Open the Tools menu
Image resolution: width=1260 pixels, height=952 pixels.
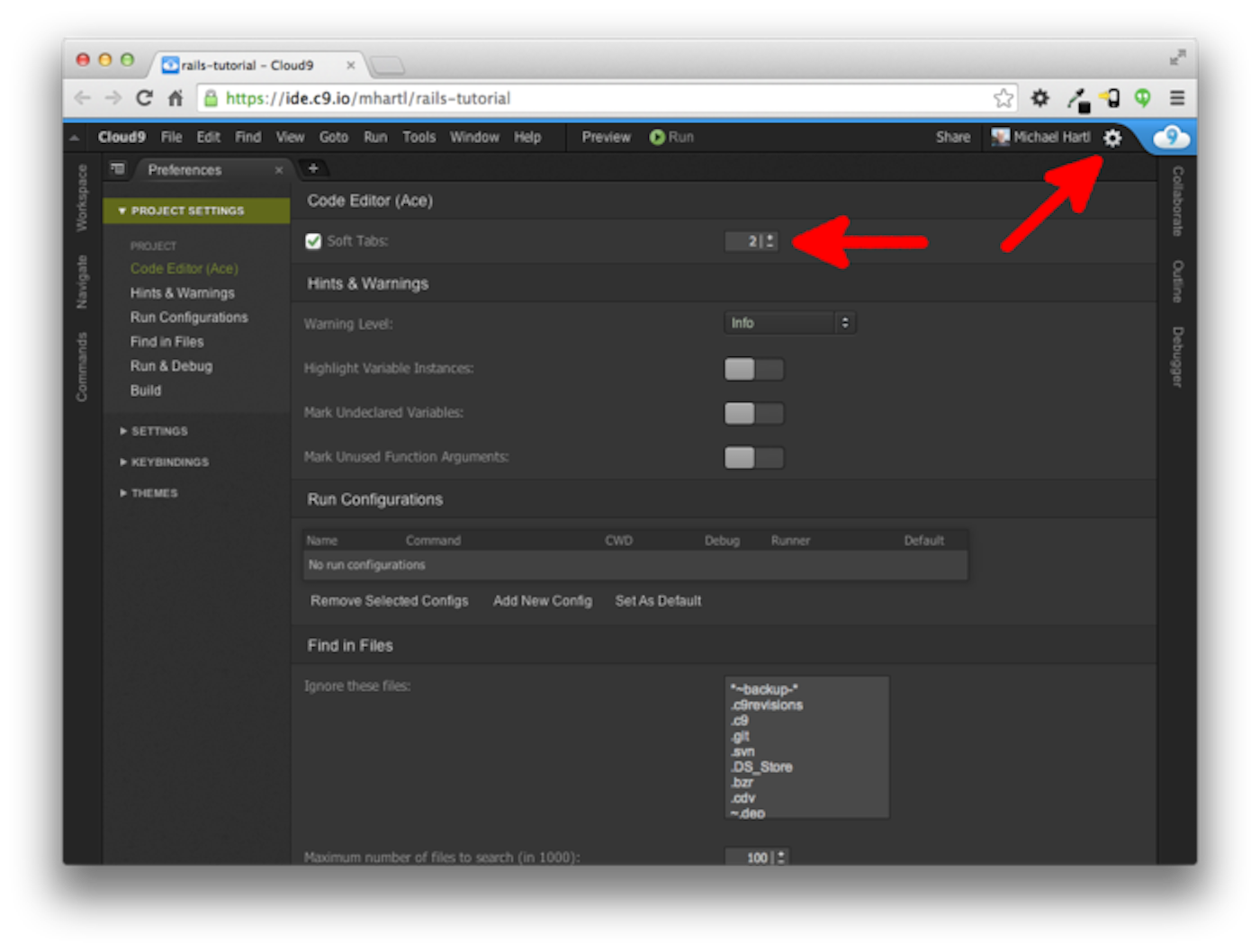point(419,138)
